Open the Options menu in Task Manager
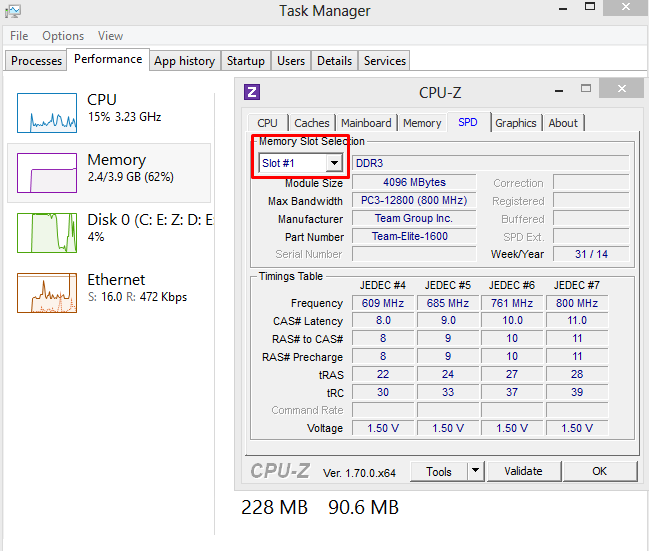The width and height of the screenshot is (649, 551). click(63, 36)
